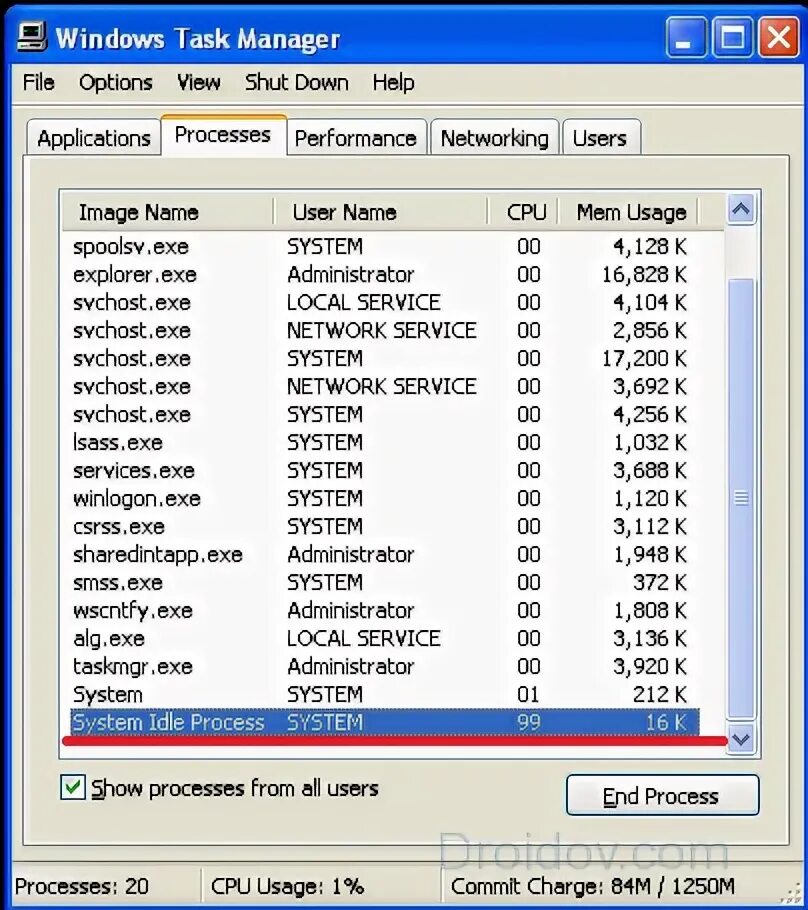Screen dimensions: 808x910
Task: Sort by CPU column header
Action: [x=524, y=212]
